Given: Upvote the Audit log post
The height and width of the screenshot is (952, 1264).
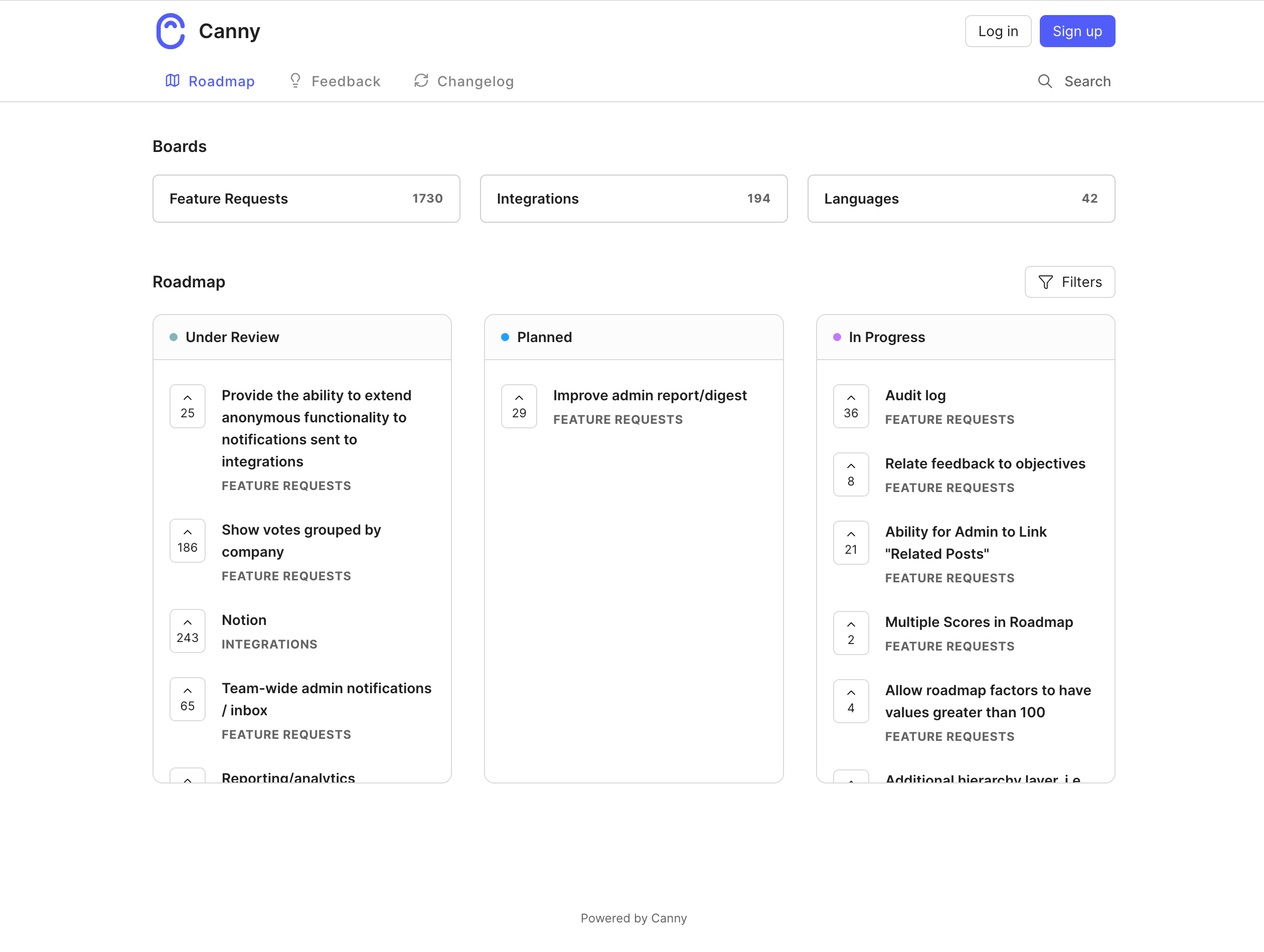Looking at the screenshot, I should (850, 406).
